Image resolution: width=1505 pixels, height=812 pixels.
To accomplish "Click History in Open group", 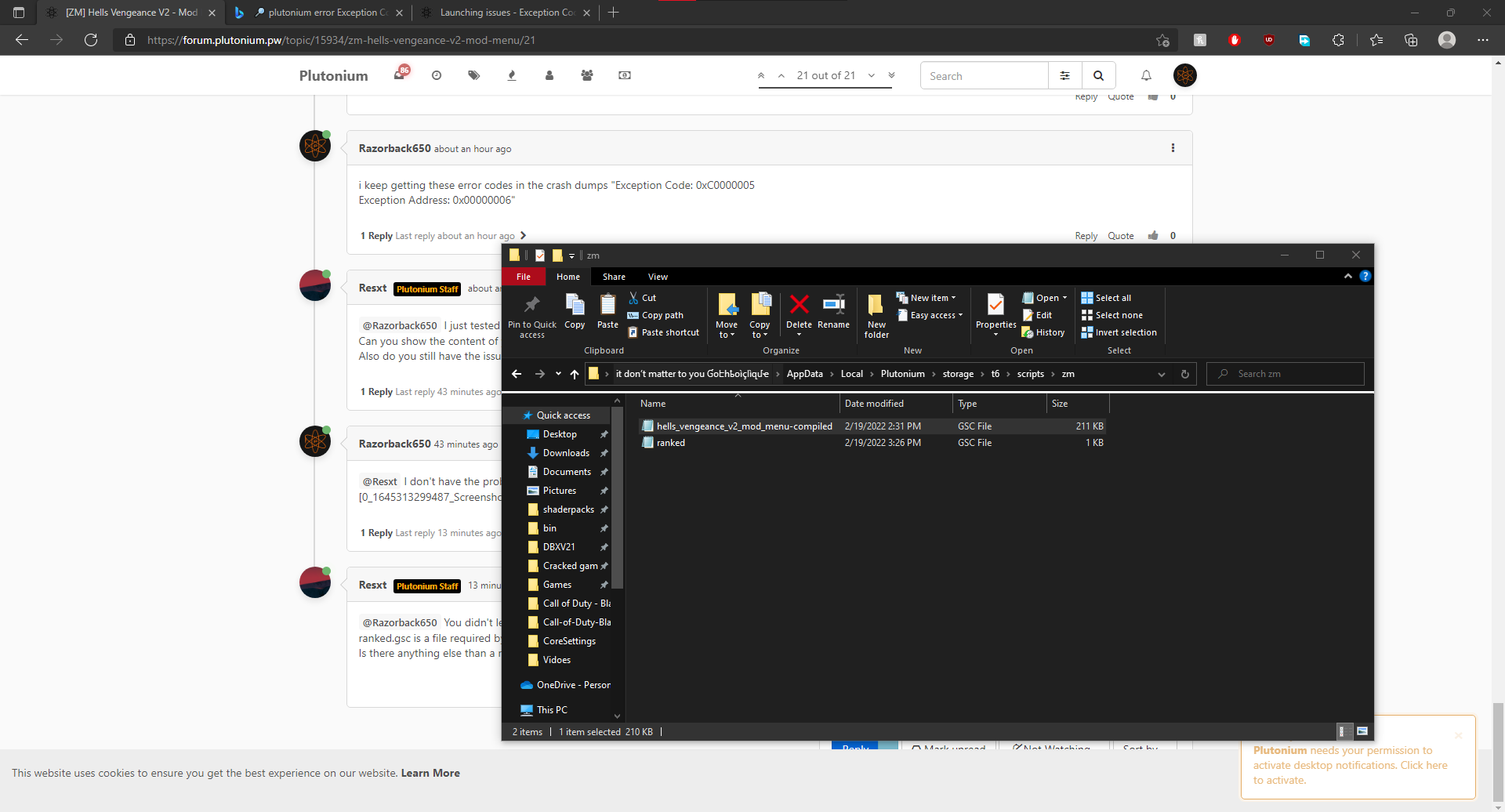I will click(1043, 332).
